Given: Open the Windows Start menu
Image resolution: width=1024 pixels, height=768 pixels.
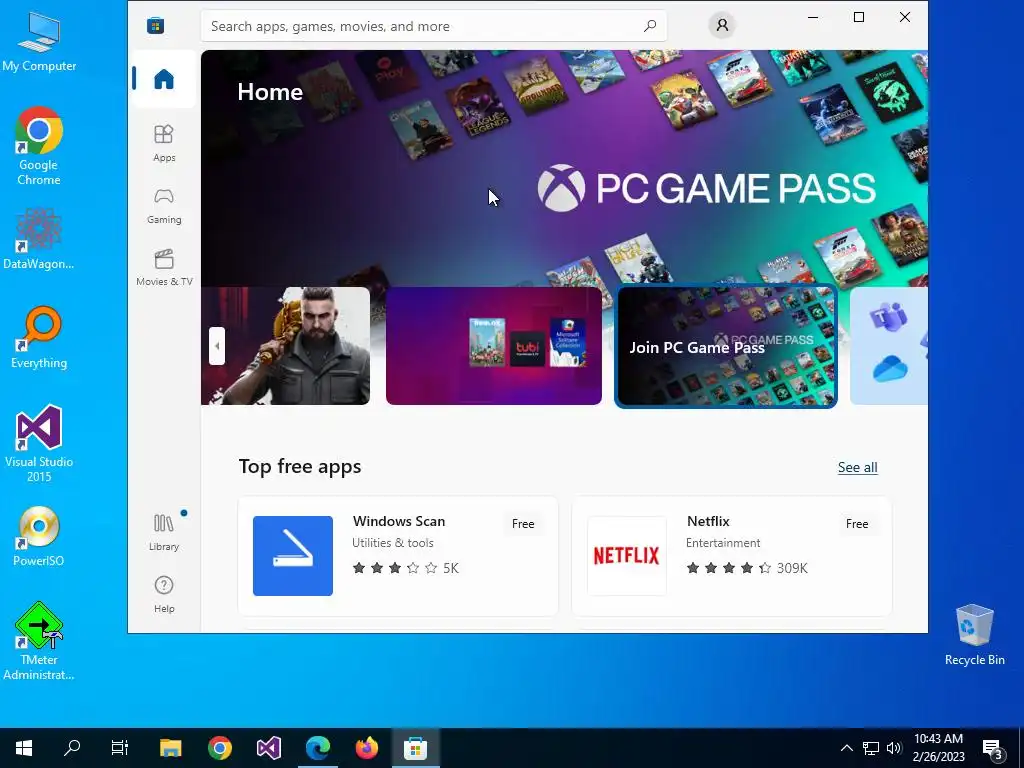Looking at the screenshot, I should click(x=24, y=748).
